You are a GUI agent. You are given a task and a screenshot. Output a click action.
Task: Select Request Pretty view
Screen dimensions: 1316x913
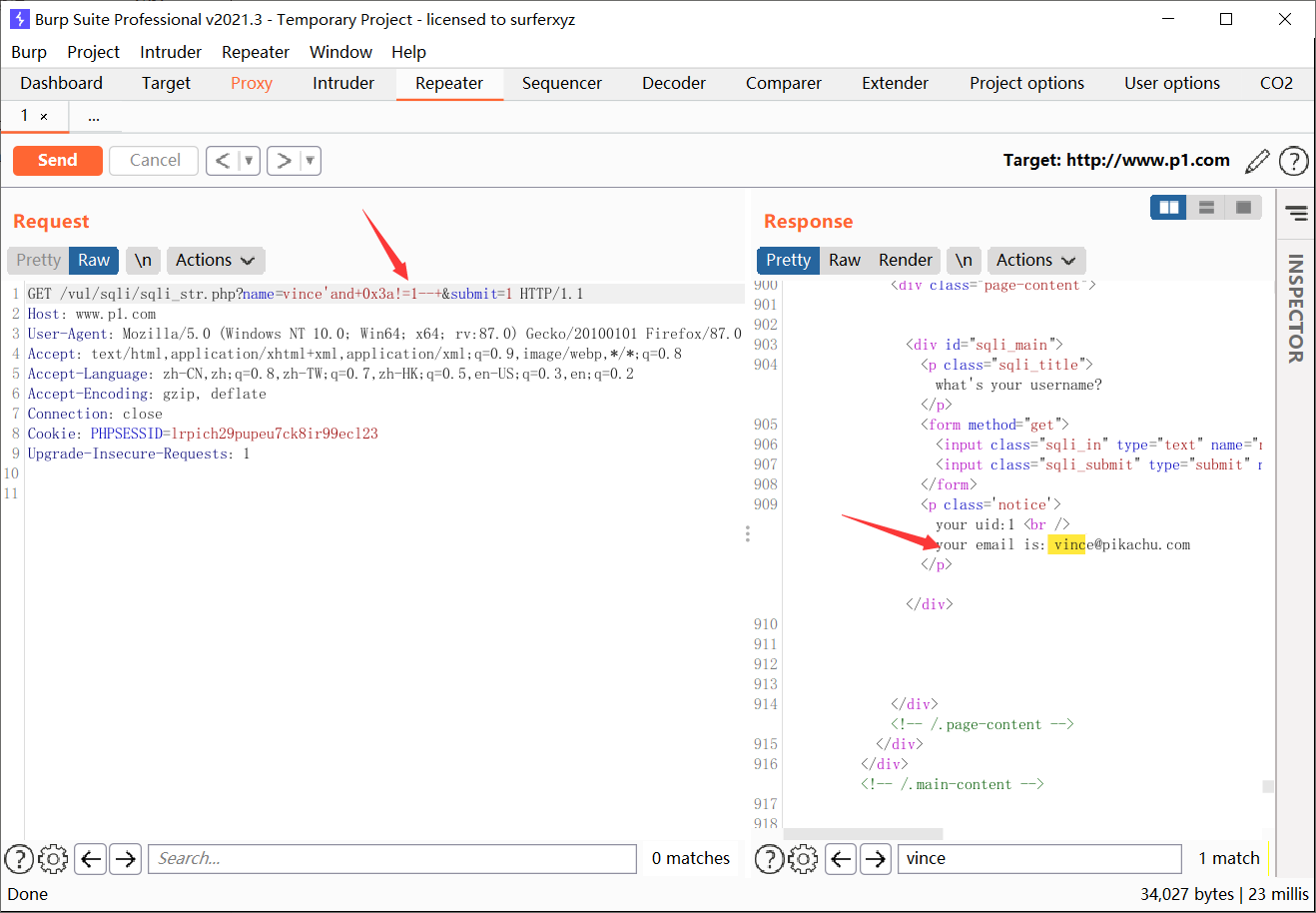(38, 260)
